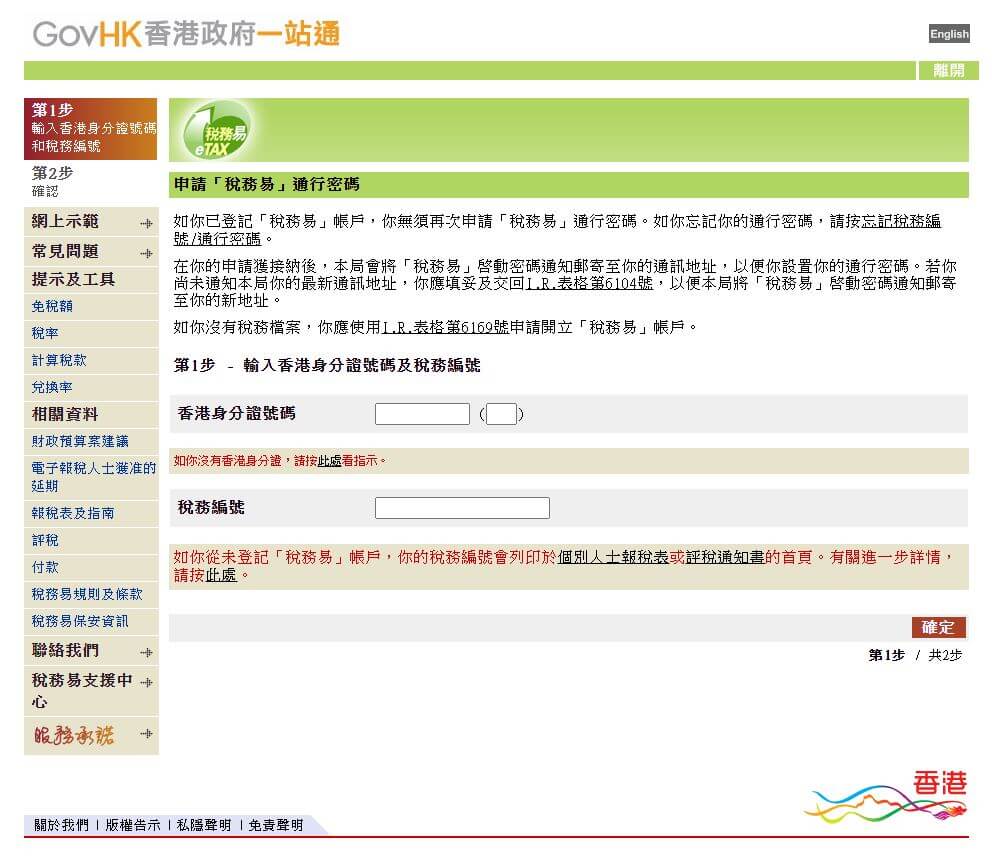Screen dimensions: 1004x865
Task: Click the GovHK 香港政府一站通 logo
Action: (186, 34)
